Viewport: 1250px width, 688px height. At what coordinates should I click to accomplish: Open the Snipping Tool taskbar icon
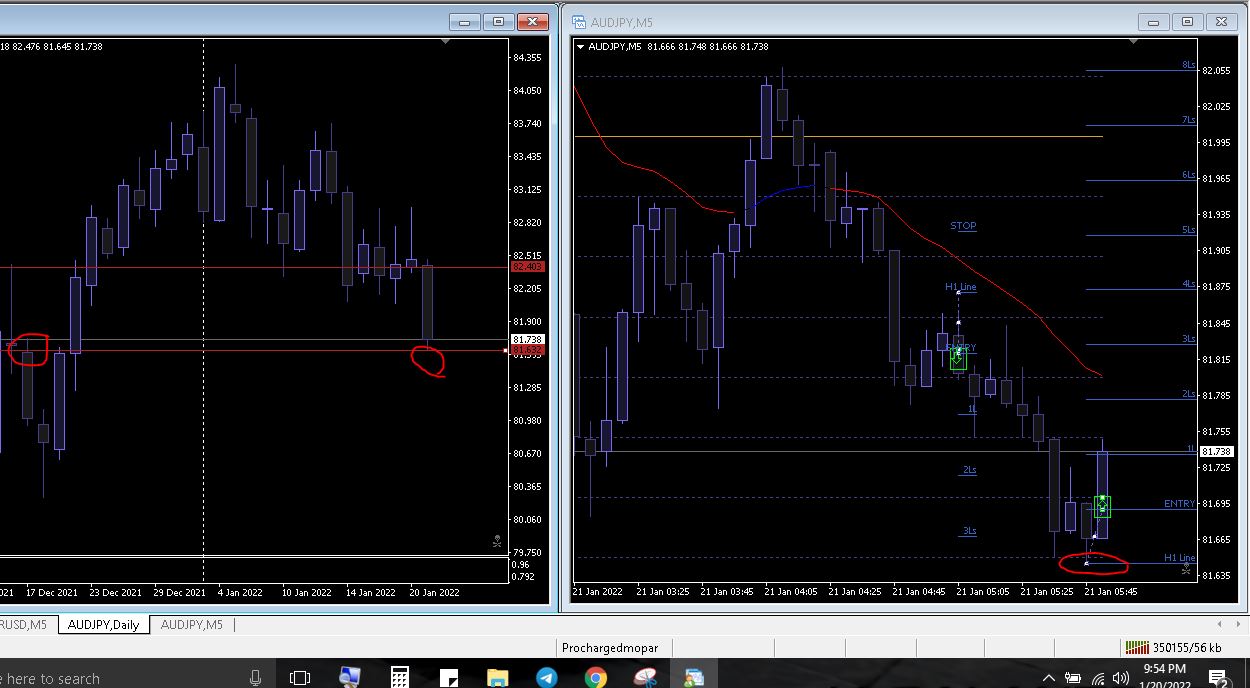pyautogui.click(x=644, y=677)
